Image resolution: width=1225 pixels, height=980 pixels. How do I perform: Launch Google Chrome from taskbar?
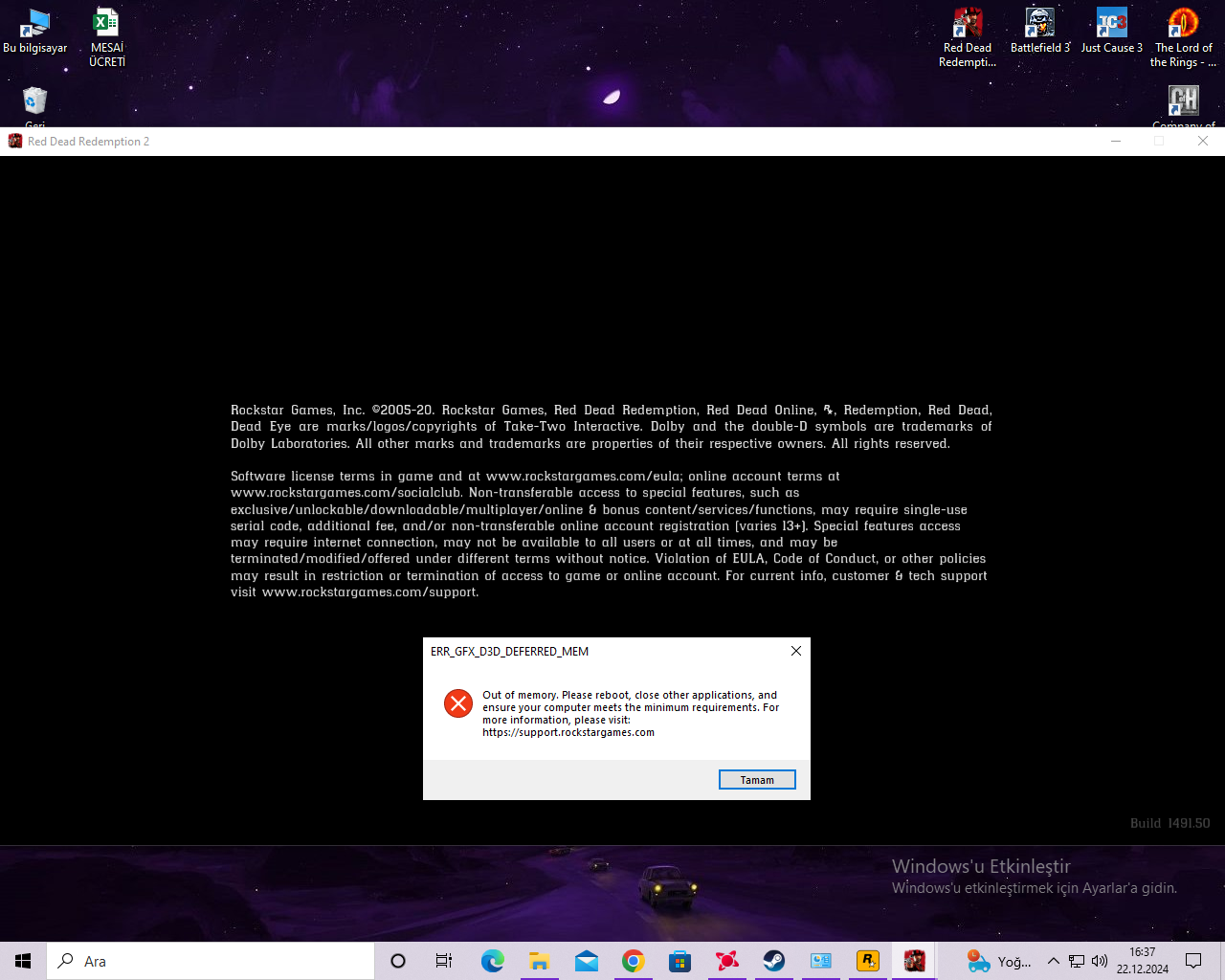coord(633,961)
